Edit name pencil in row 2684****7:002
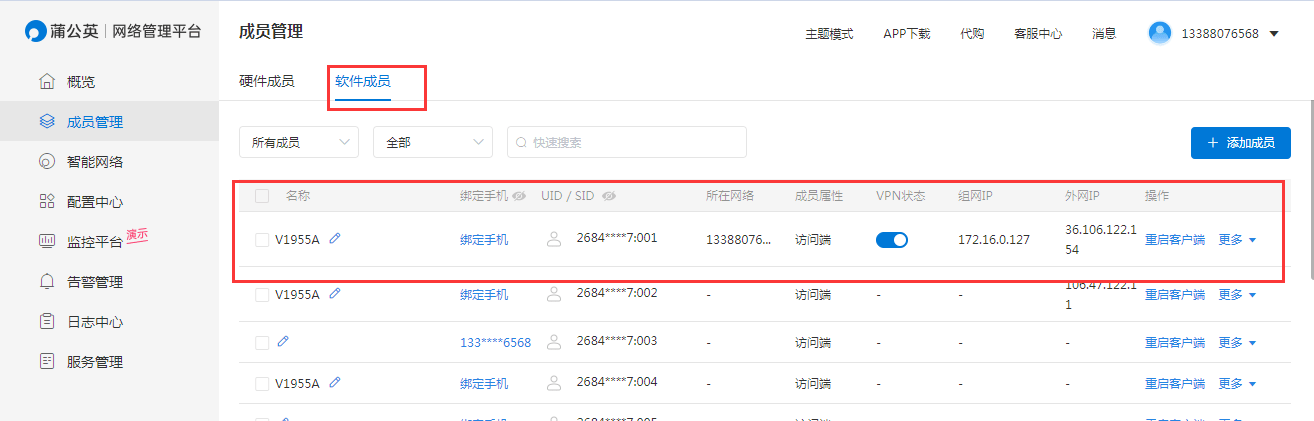Viewport: 1314px width, 421px height. [x=335, y=294]
